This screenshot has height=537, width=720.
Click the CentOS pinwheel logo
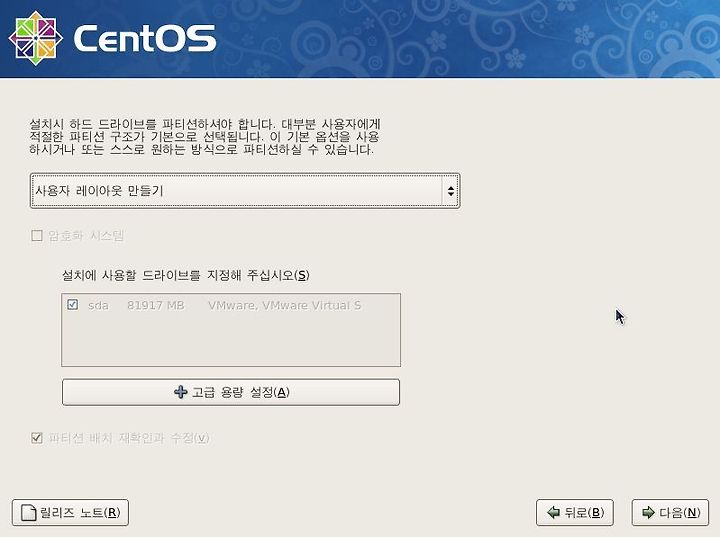point(36,38)
